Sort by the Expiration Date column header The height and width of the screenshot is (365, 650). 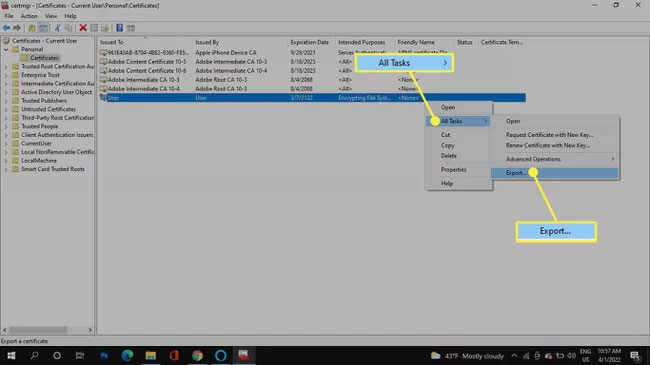pyautogui.click(x=311, y=42)
